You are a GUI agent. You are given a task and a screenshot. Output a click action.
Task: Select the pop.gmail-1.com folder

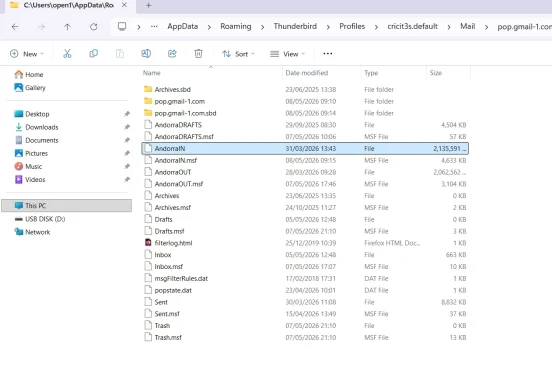[305, 101]
